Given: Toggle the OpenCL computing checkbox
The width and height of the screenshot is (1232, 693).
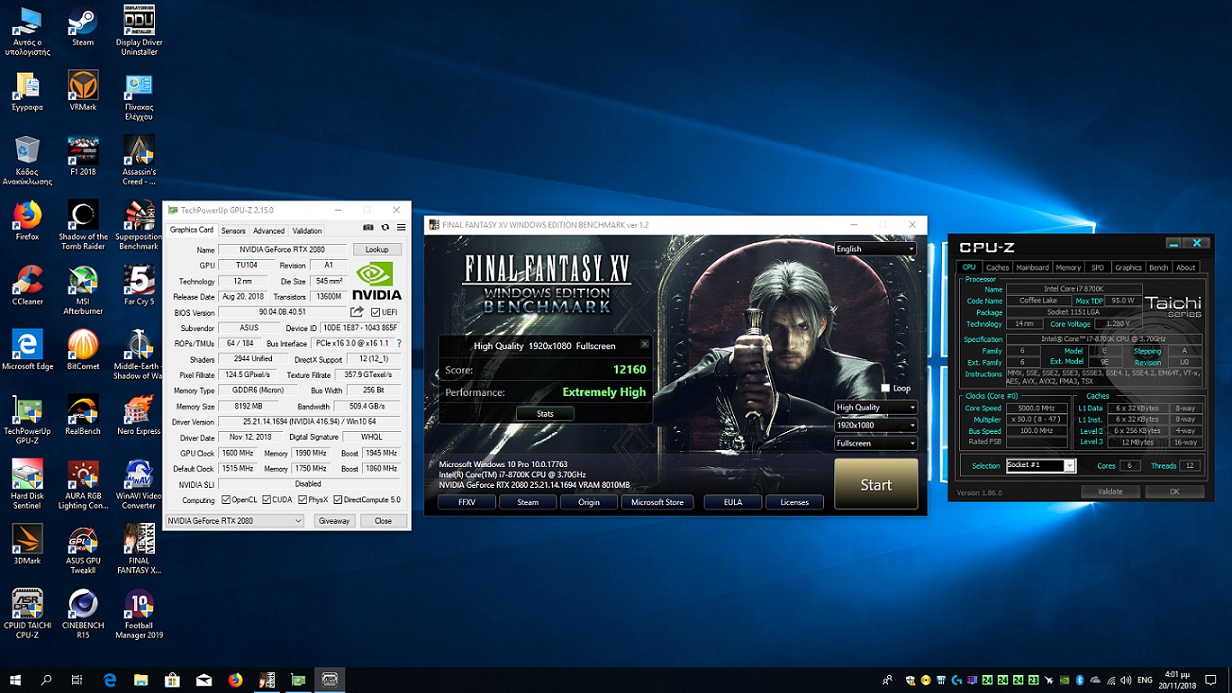Looking at the screenshot, I should 226,500.
